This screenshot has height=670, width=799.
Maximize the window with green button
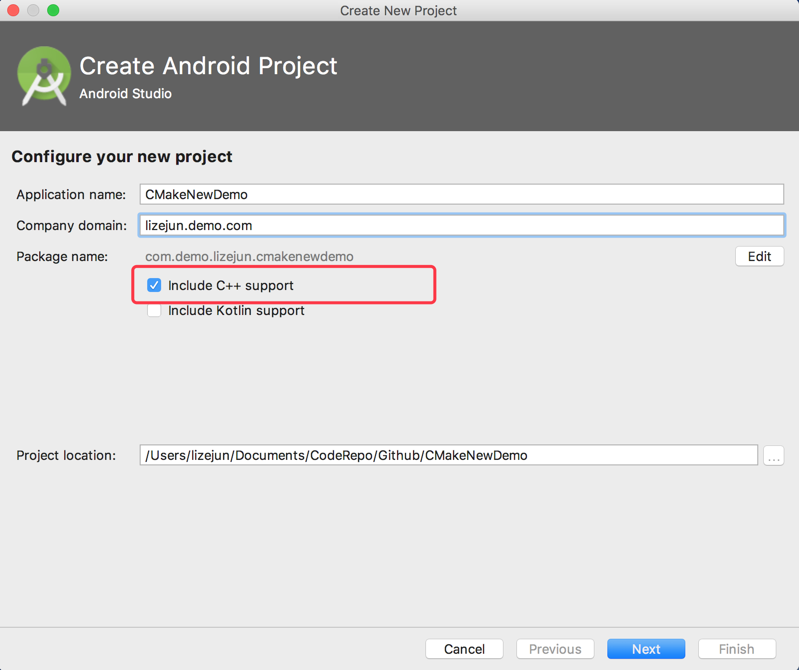(53, 10)
